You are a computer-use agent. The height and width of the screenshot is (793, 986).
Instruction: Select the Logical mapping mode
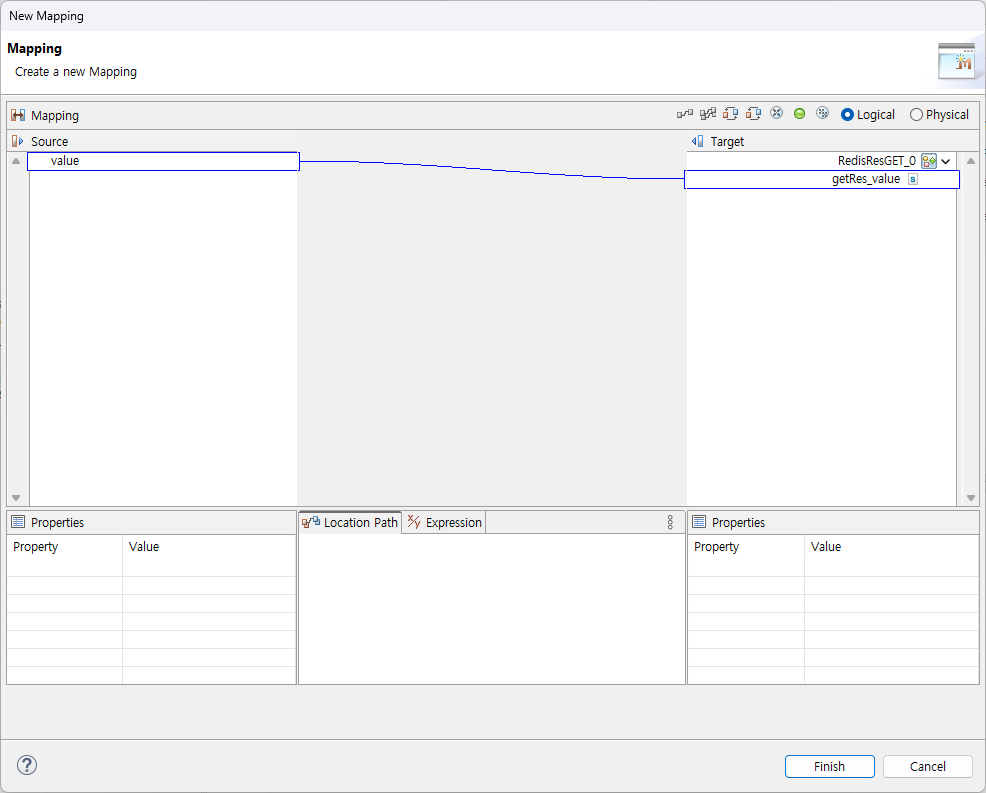click(x=845, y=114)
